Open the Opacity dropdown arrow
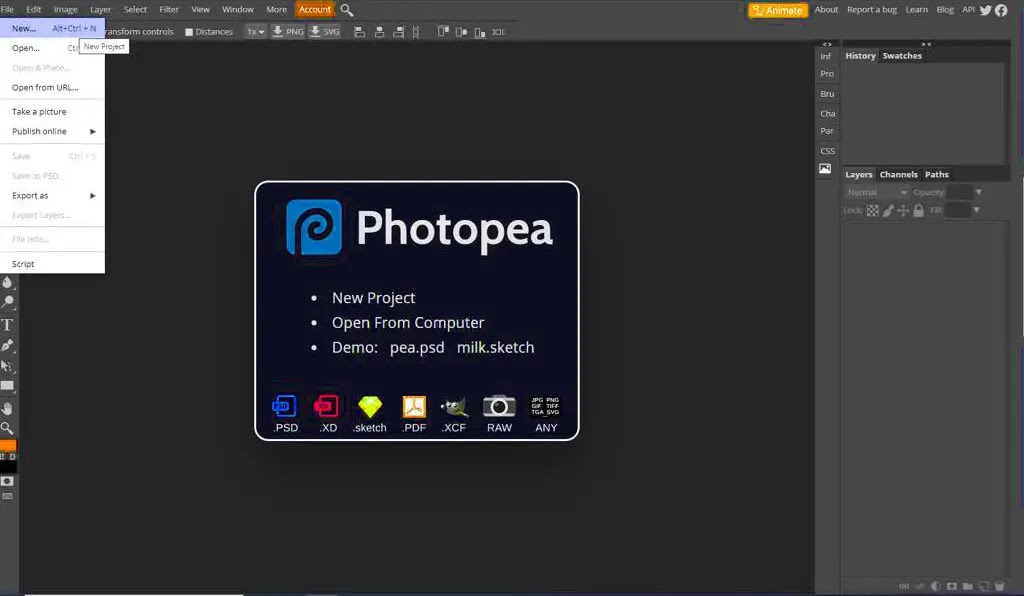The width and height of the screenshot is (1024, 596). tap(978, 192)
